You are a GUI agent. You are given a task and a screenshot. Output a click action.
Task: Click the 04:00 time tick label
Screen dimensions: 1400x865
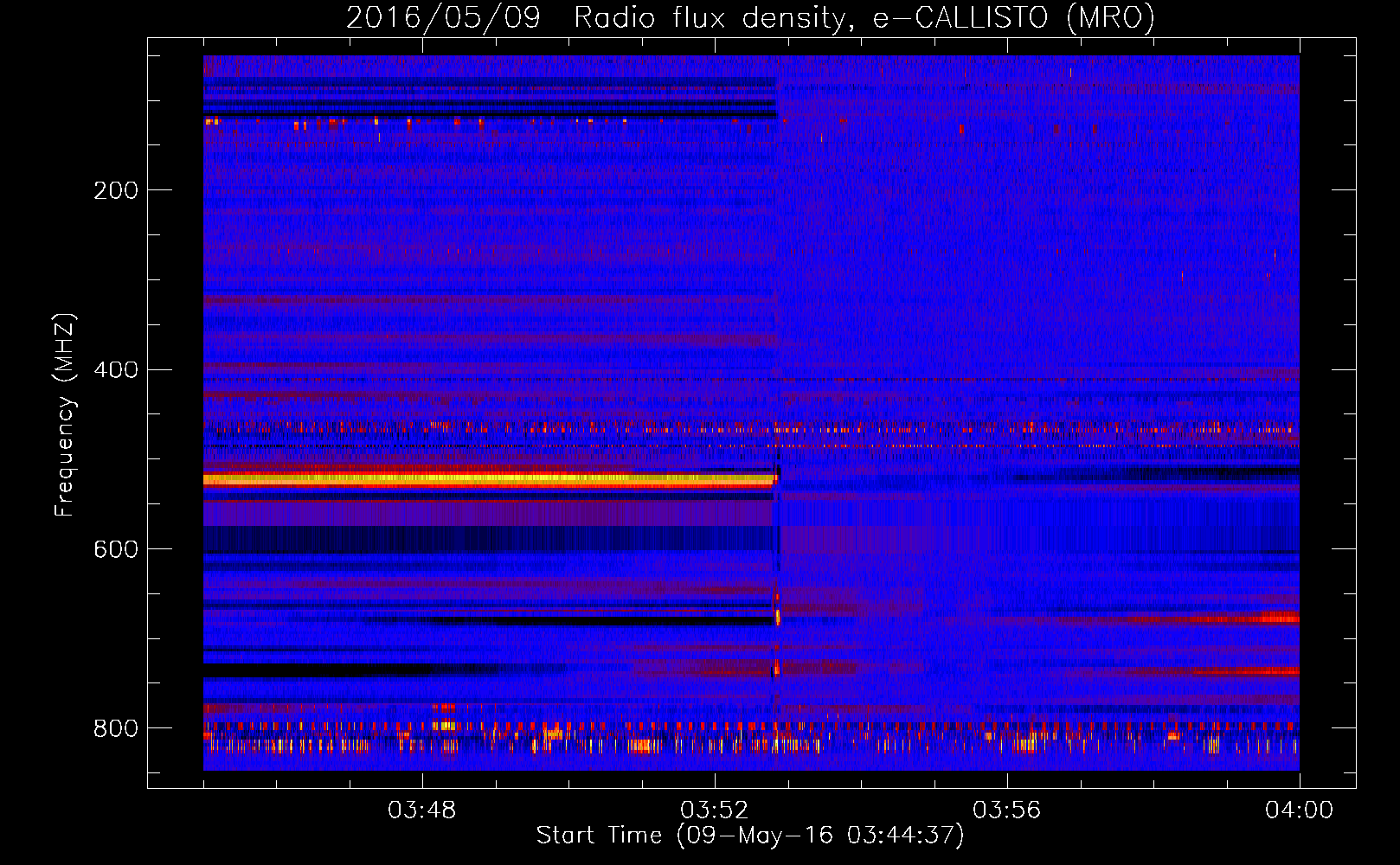pos(1299,811)
